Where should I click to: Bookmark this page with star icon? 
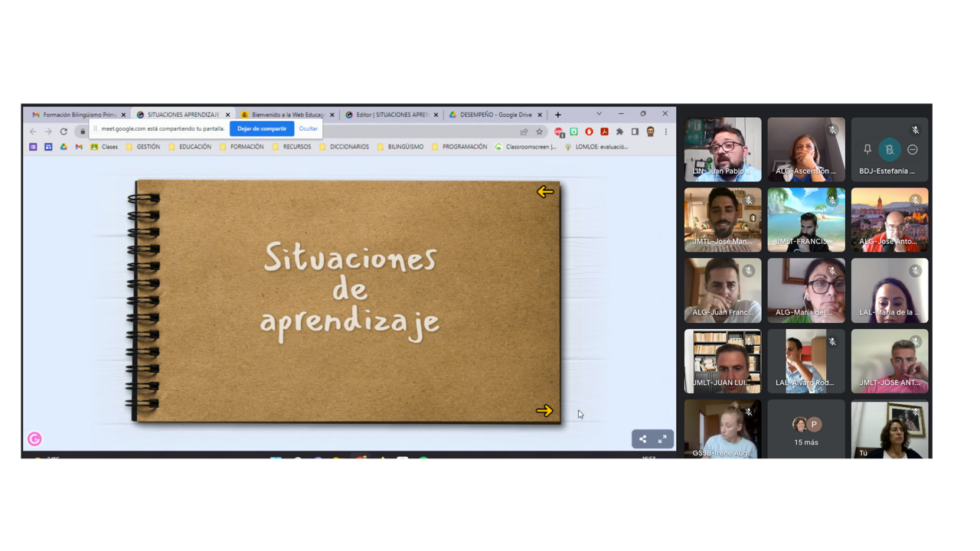[x=539, y=131]
